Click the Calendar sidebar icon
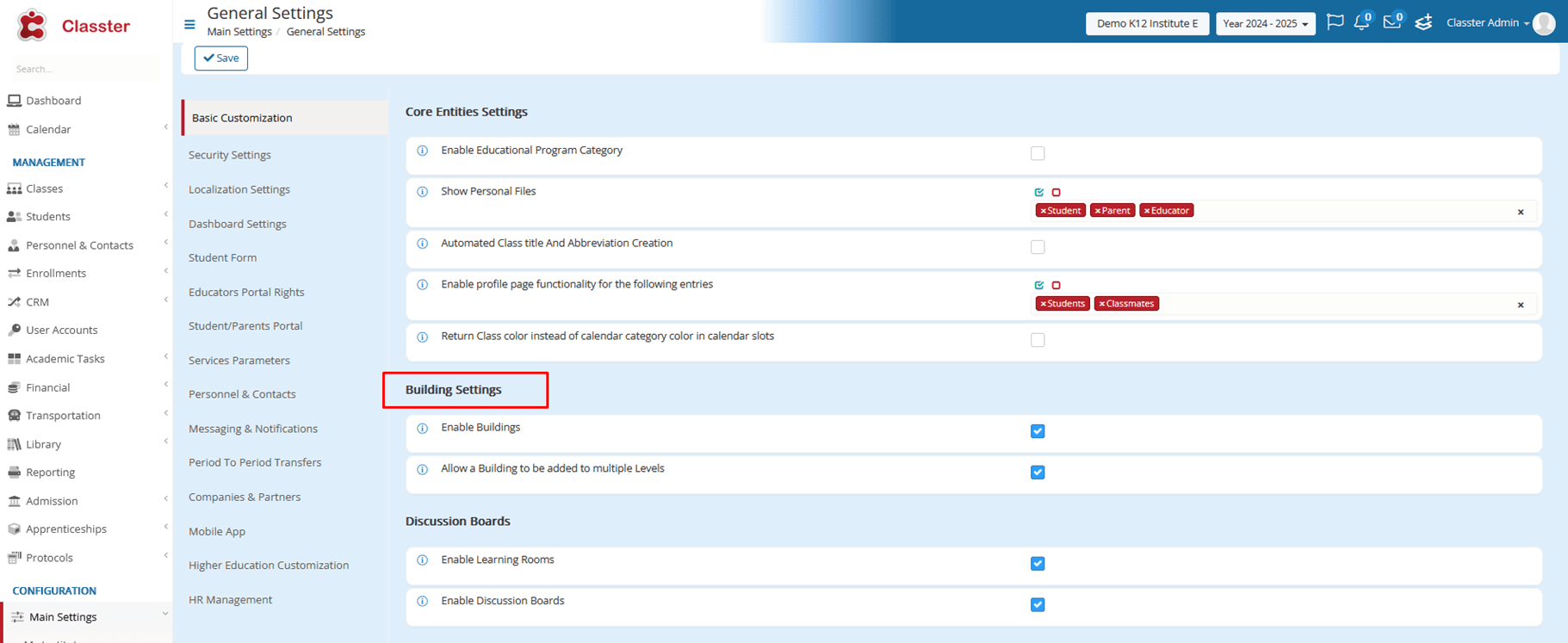This screenshot has height=643, width=1568. (14, 129)
